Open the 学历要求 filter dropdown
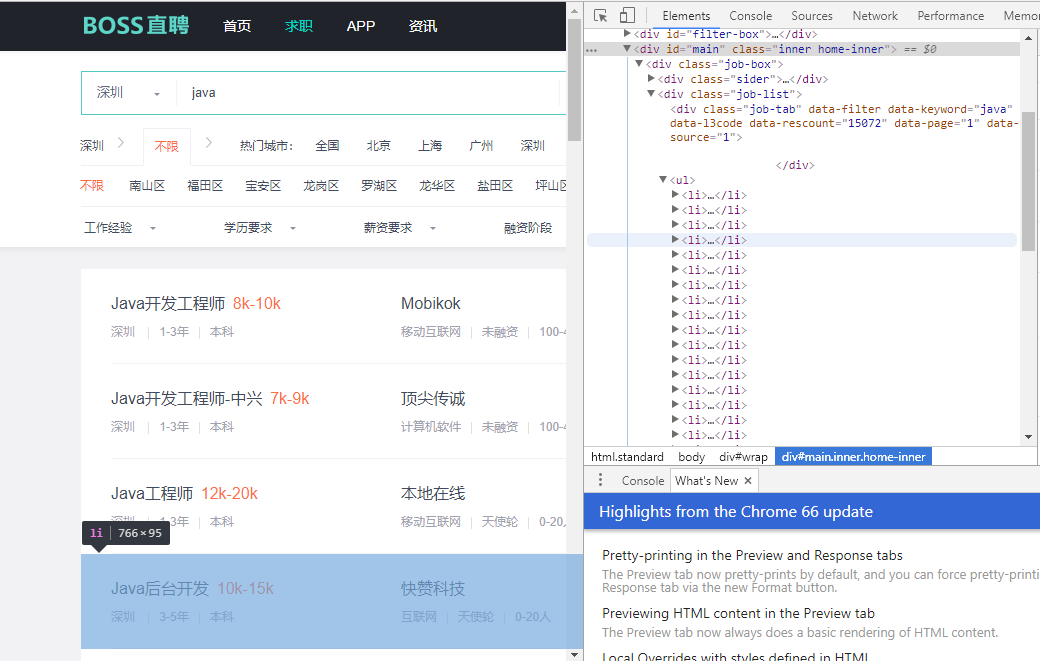 tap(259, 227)
